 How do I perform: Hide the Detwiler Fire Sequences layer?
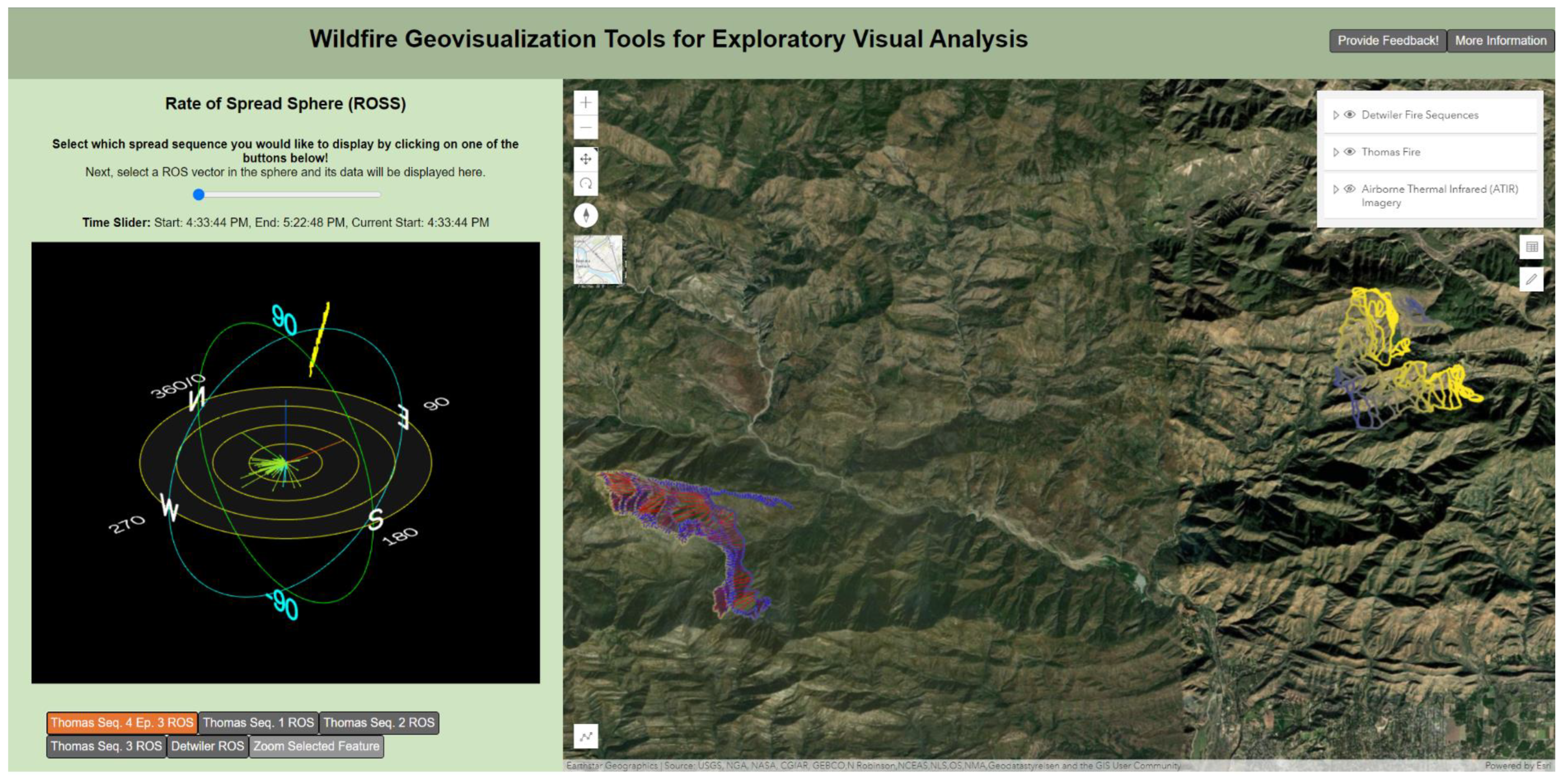(x=1349, y=114)
